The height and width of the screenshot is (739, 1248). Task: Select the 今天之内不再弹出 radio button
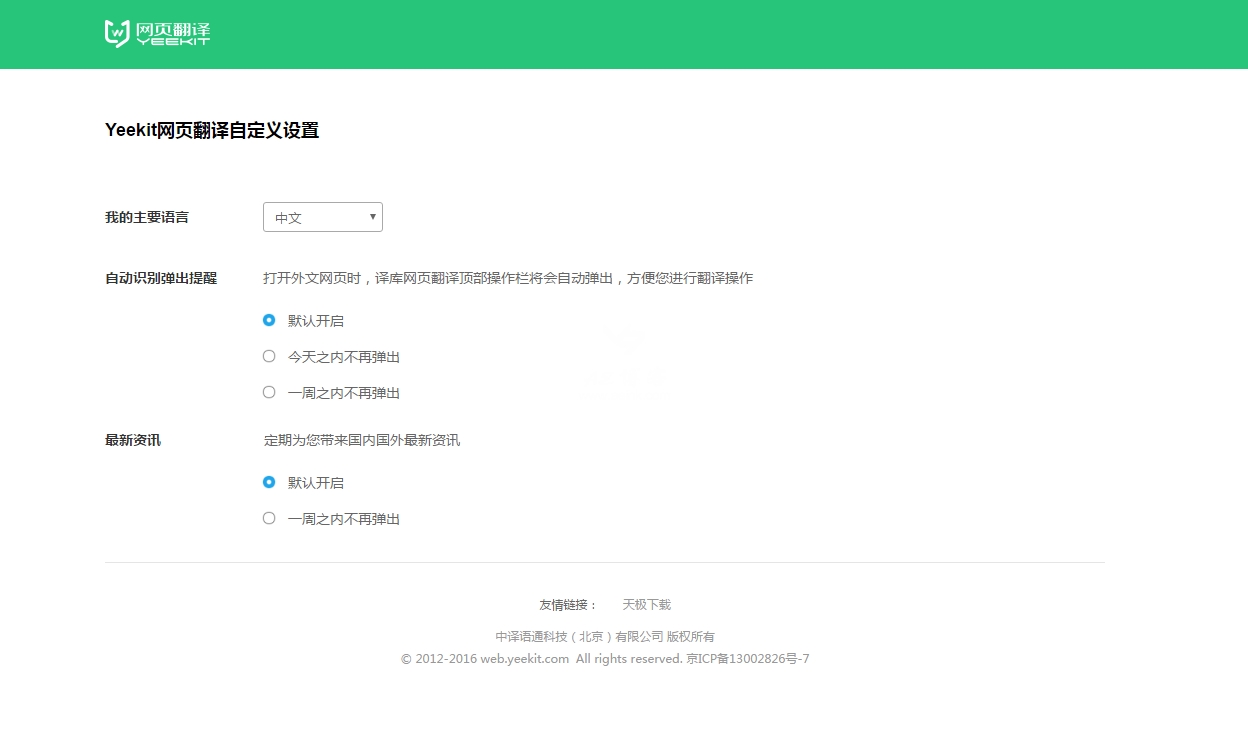[269, 356]
